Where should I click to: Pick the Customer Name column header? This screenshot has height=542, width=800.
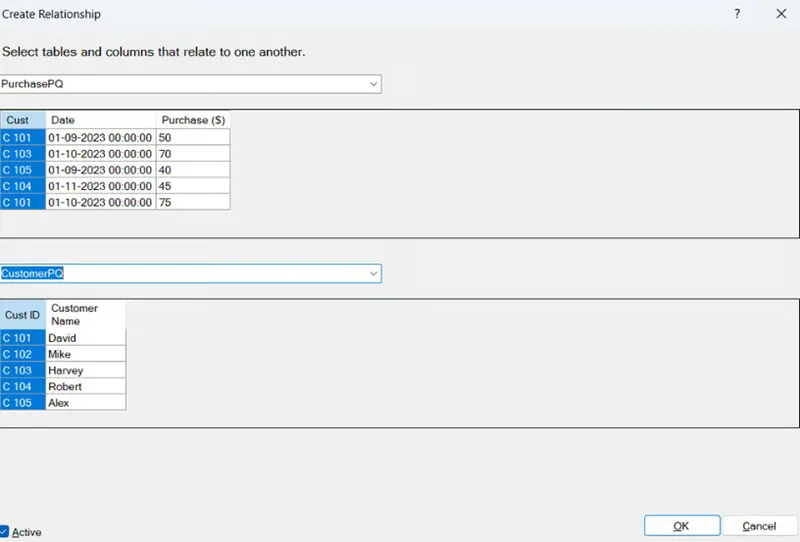pos(85,315)
